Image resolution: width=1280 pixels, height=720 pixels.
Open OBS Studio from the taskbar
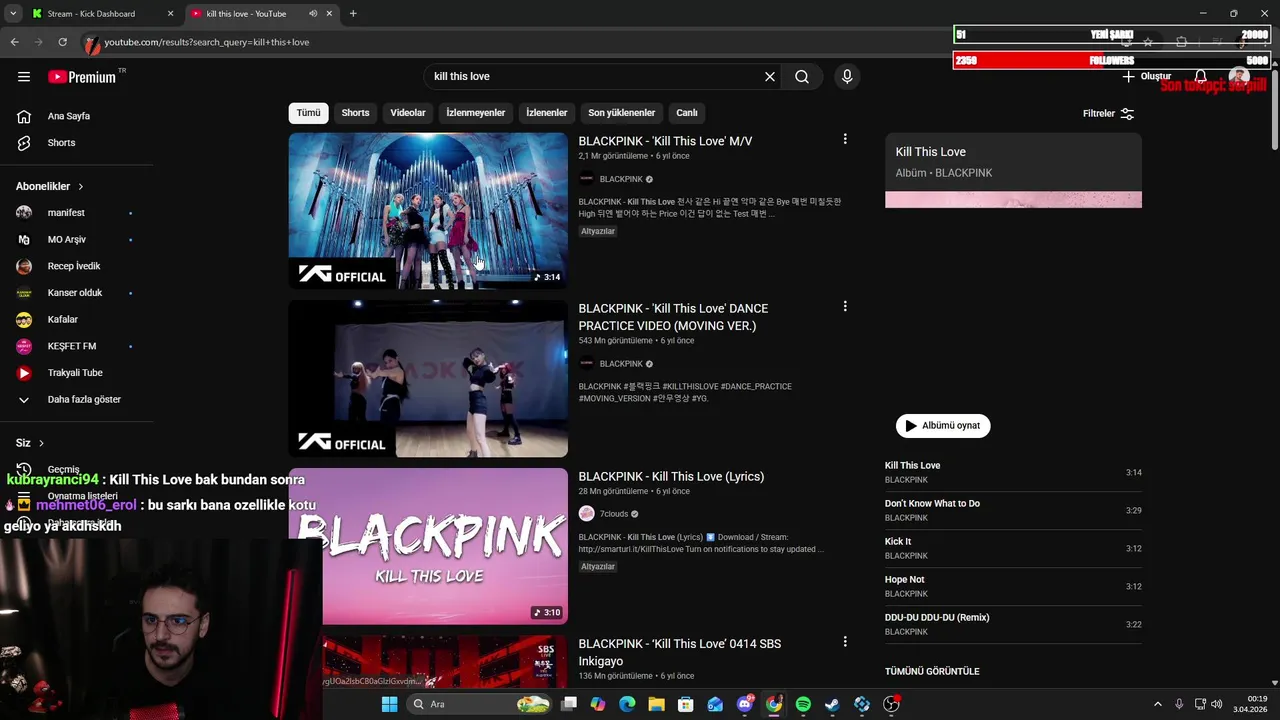point(891,704)
